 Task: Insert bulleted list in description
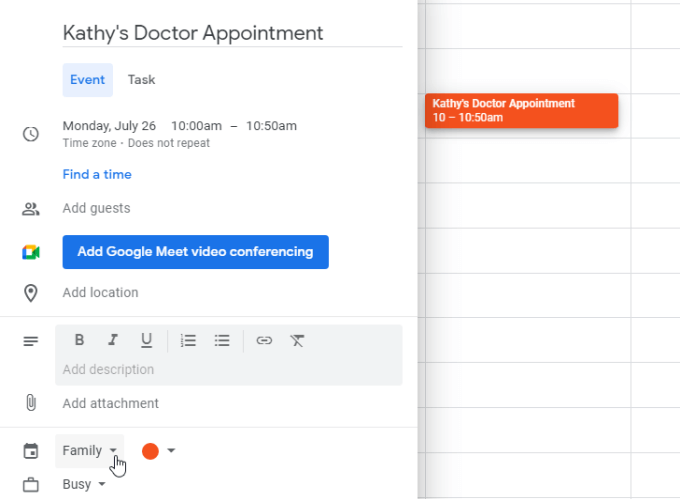coord(222,340)
